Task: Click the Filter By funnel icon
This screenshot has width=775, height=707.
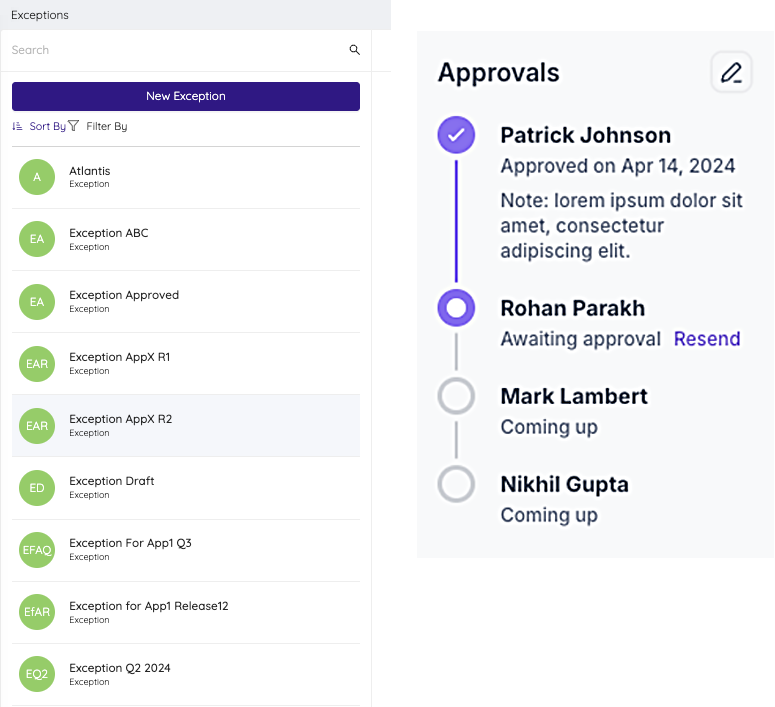Action: pos(73,127)
